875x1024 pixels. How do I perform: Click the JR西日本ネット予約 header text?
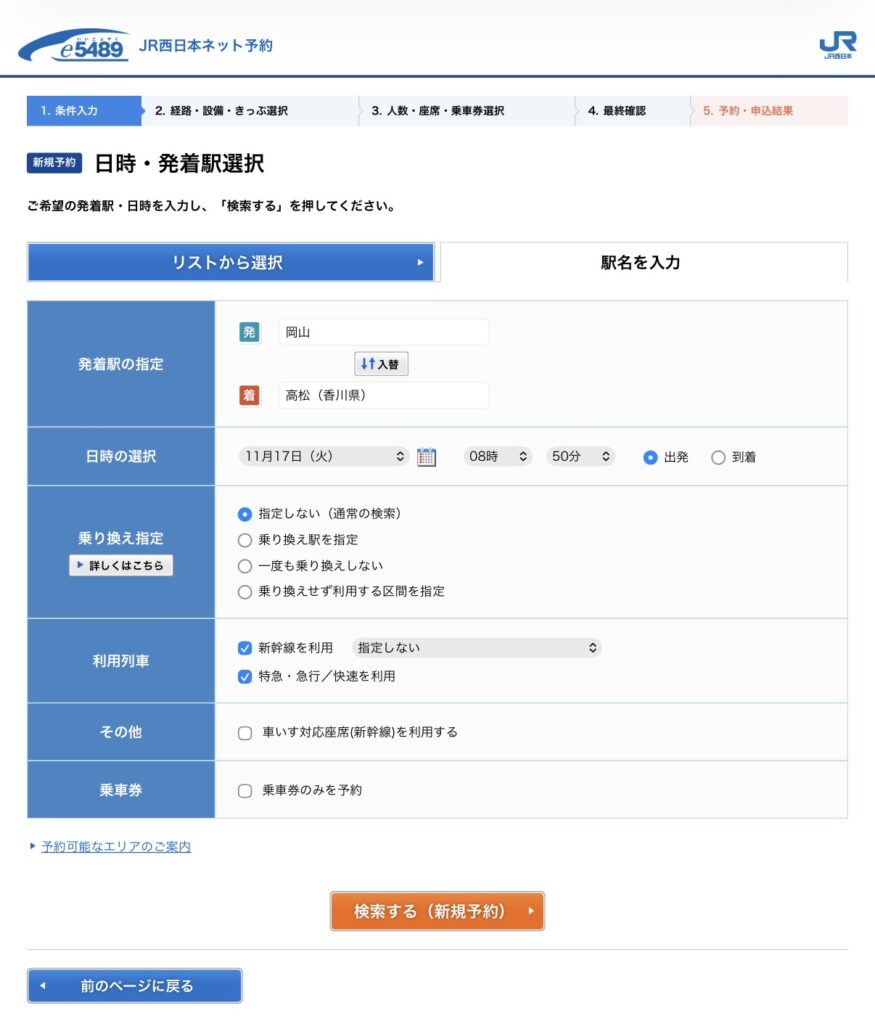pyautogui.click(x=206, y=46)
